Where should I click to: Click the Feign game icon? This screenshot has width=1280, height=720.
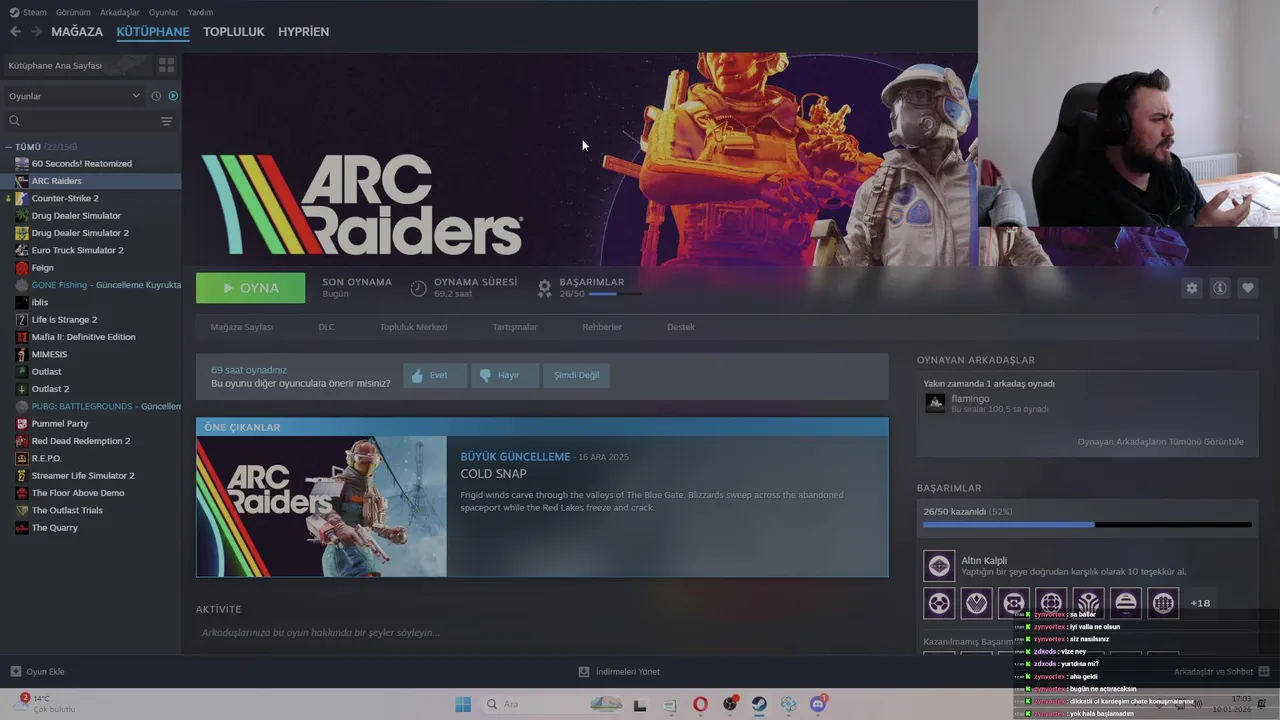(22, 268)
